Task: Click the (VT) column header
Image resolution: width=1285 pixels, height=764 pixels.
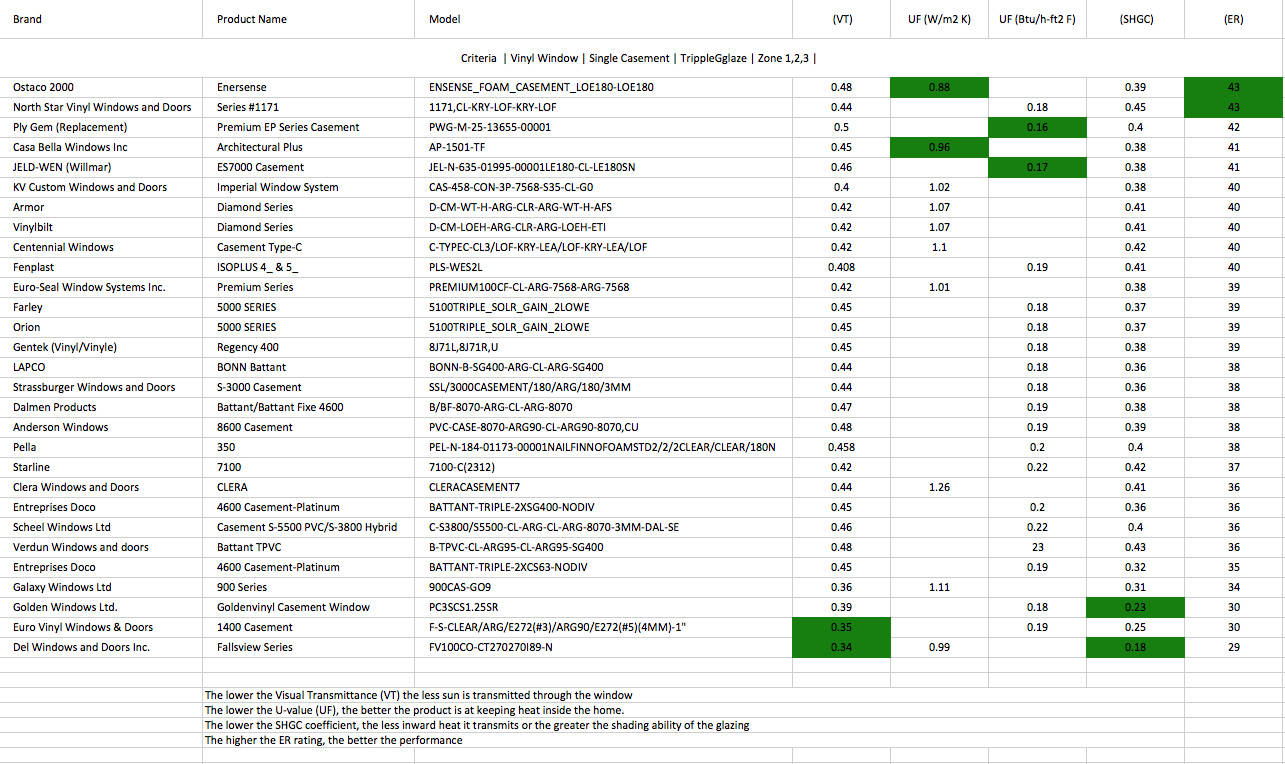Action: (x=841, y=19)
